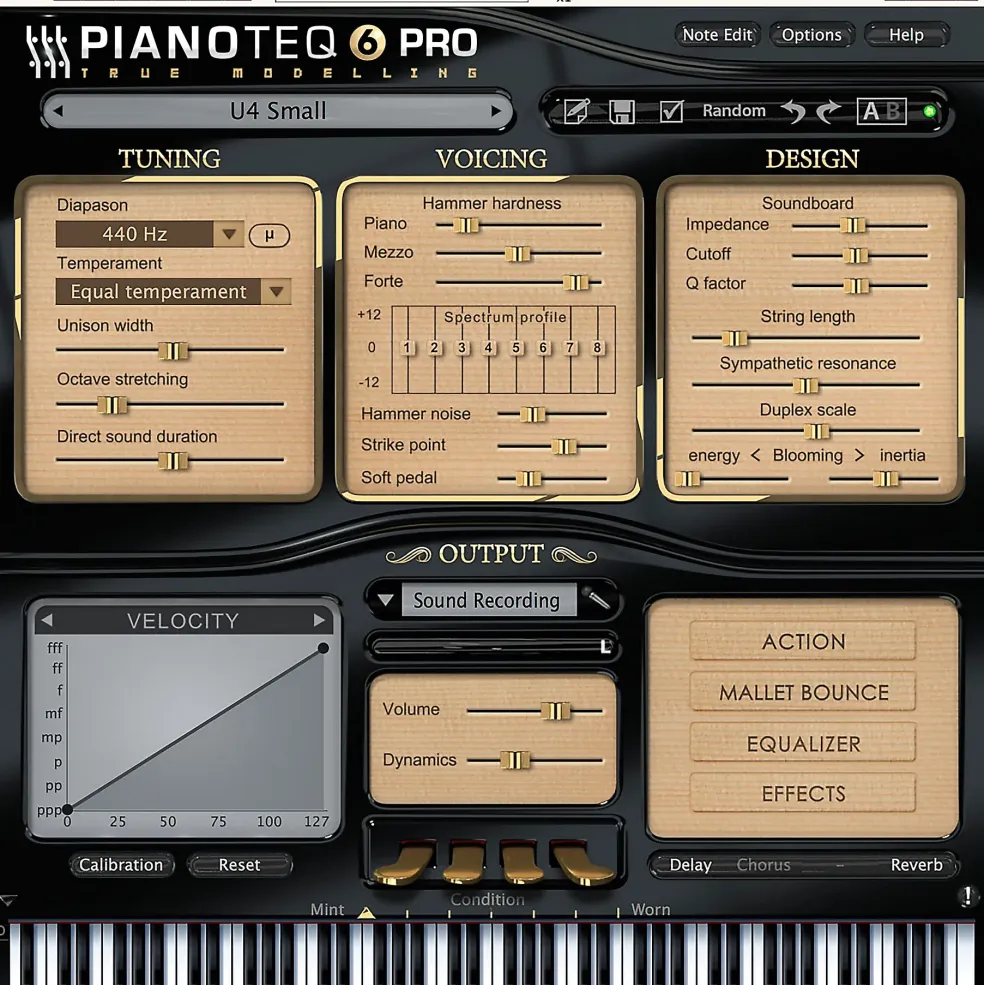Click the velocity Reset button
The image size is (984, 985).
239,865
